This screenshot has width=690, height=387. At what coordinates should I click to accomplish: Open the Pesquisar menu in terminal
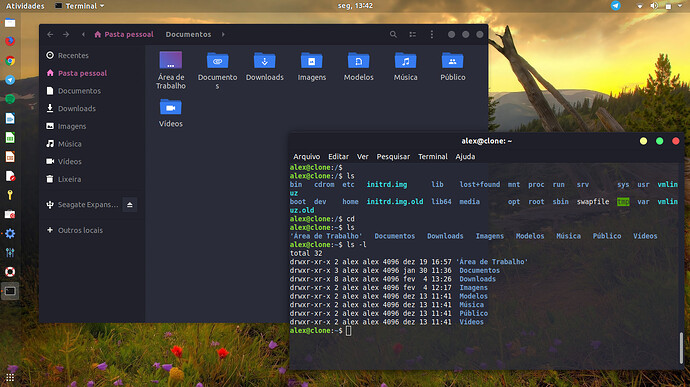coord(393,156)
